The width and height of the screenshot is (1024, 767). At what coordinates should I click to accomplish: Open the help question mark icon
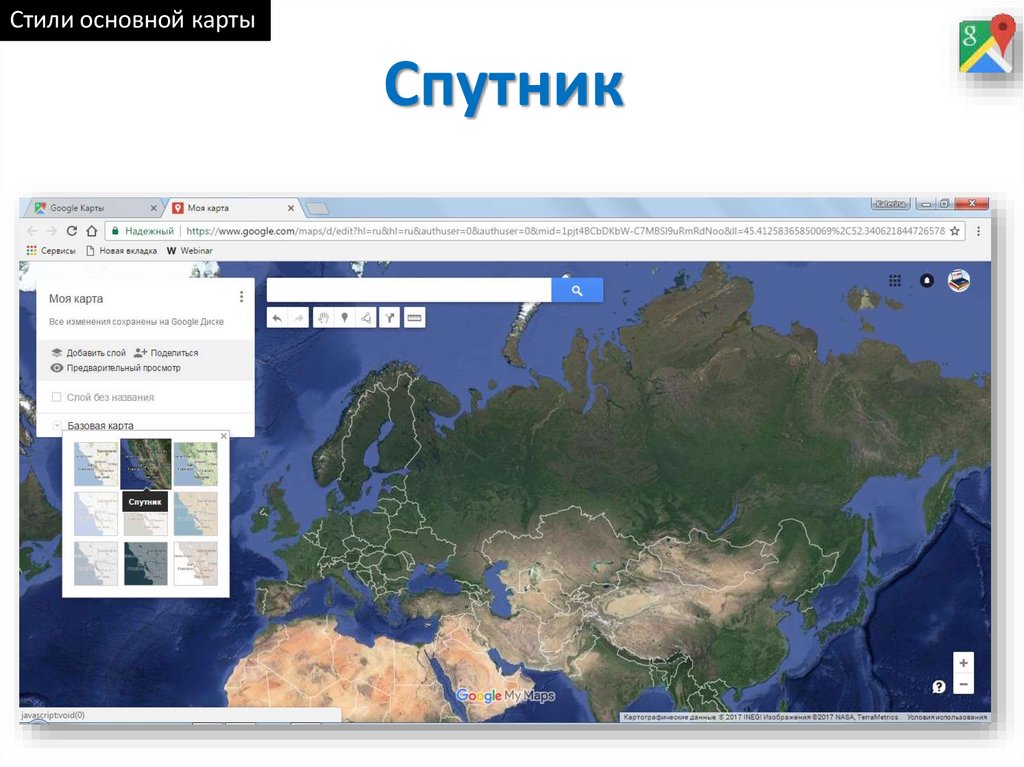[x=939, y=687]
